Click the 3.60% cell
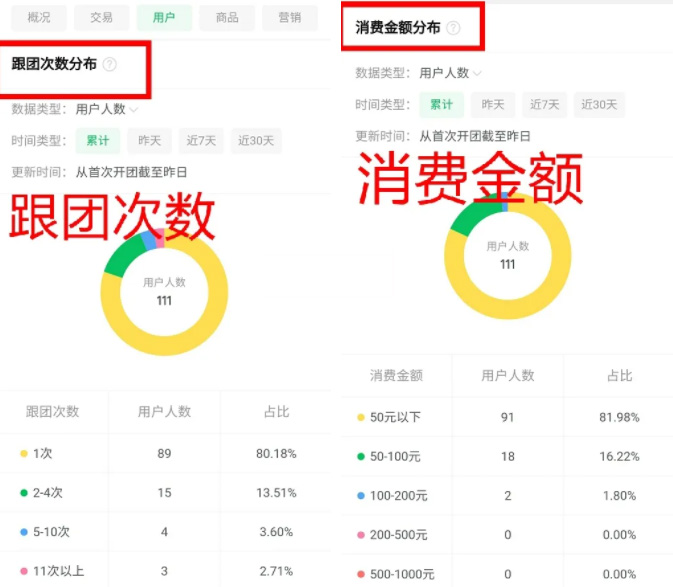Image resolution: width=673 pixels, height=587 pixels. (x=276, y=532)
